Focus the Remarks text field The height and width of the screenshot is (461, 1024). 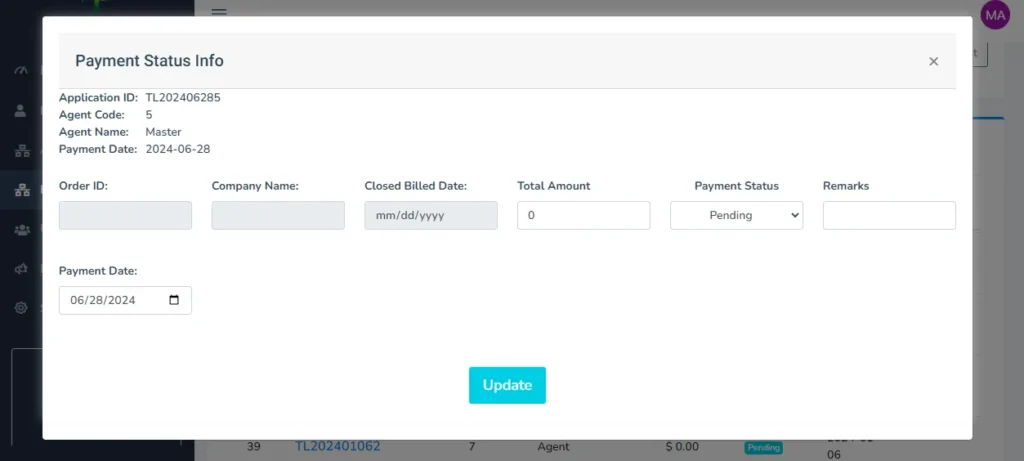pyautogui.click(x=888, y=215)
